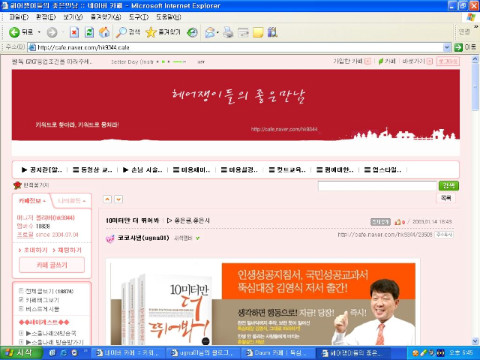Open the Search magnifier (검색) toolbar button
The width and height of the screenshot is (480, 360).
(x=128, y=32)
